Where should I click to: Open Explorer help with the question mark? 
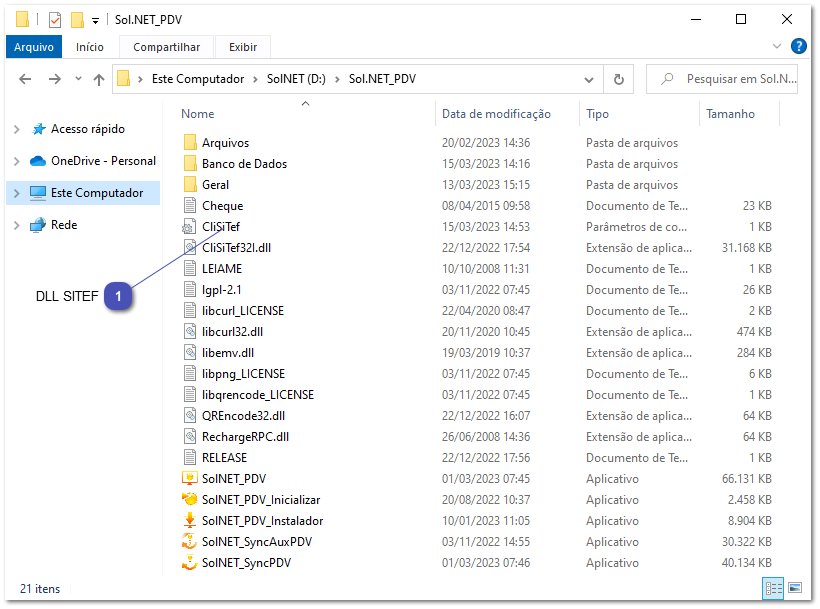point(798,46)
